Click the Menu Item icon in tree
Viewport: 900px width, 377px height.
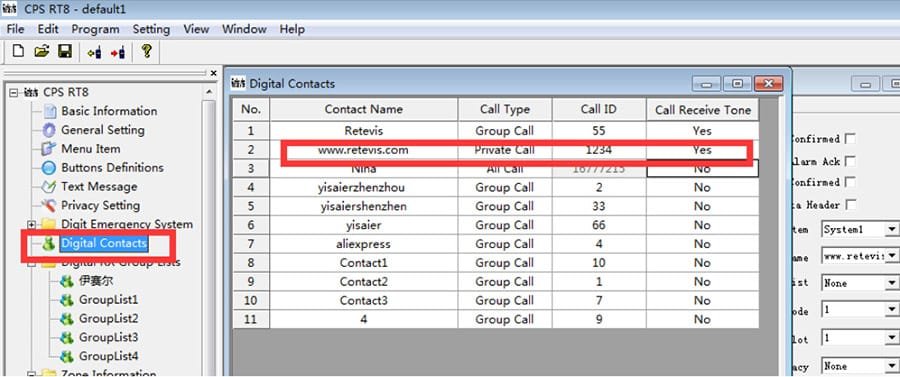pos(50,149)
